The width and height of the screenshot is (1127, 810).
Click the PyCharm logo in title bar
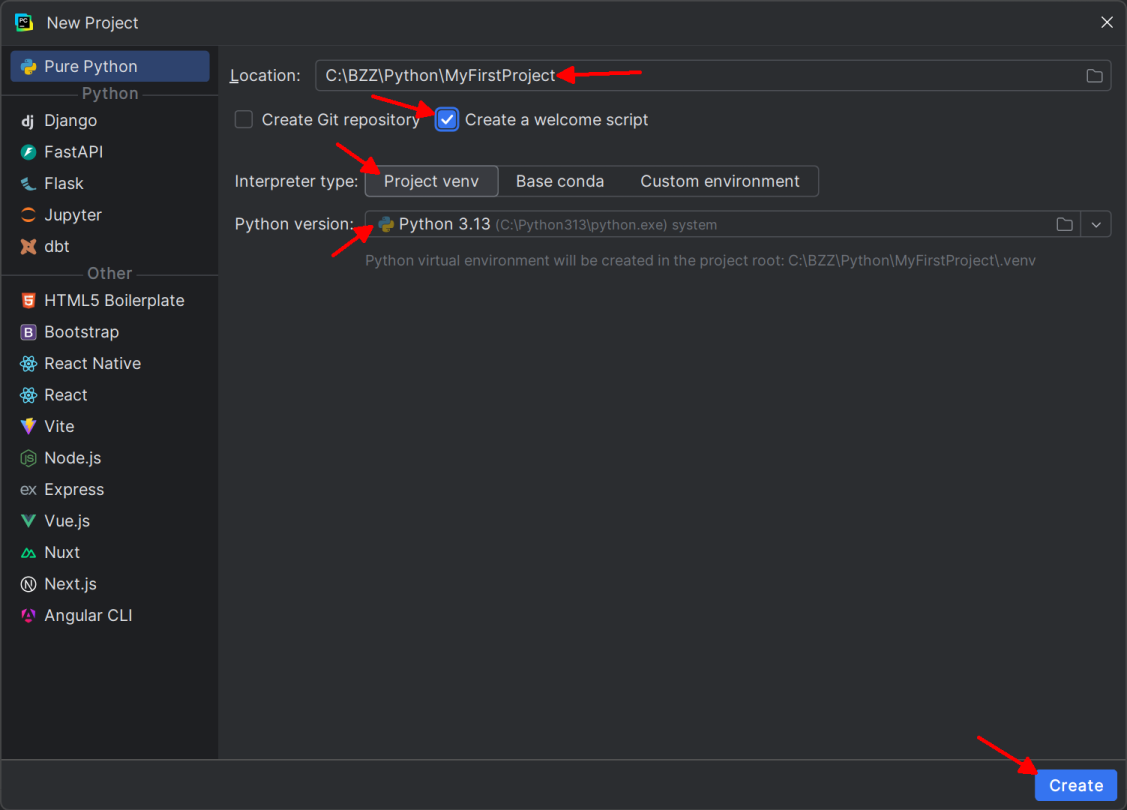[x=24, y=22]
